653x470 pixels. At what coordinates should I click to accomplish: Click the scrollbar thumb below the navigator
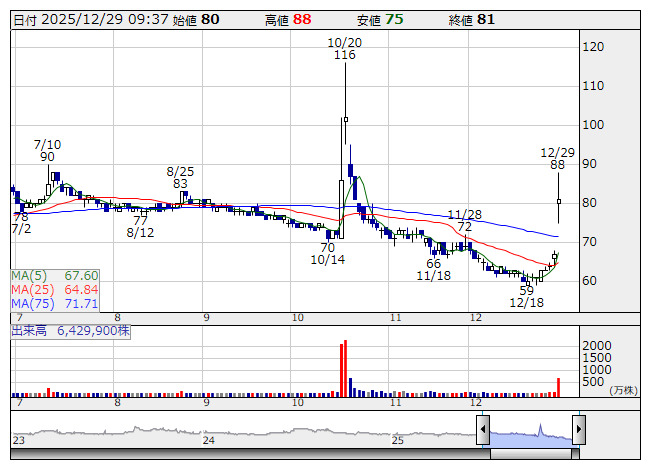(530, 453)
